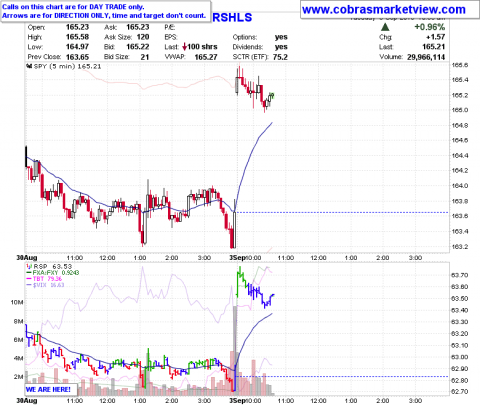Click the +0.96% percent change
The width and height of the screenshot is (480, 406).
pos(429,27)
